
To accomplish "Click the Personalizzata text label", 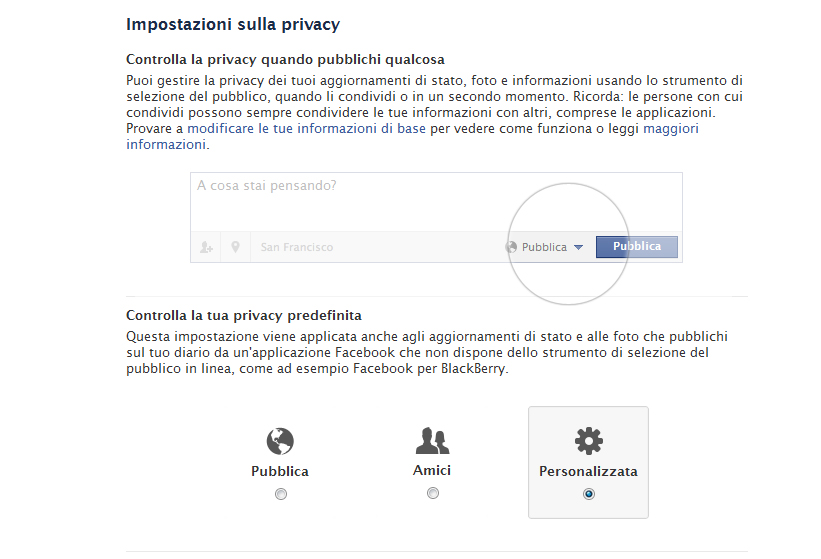I will coord(589,471).
